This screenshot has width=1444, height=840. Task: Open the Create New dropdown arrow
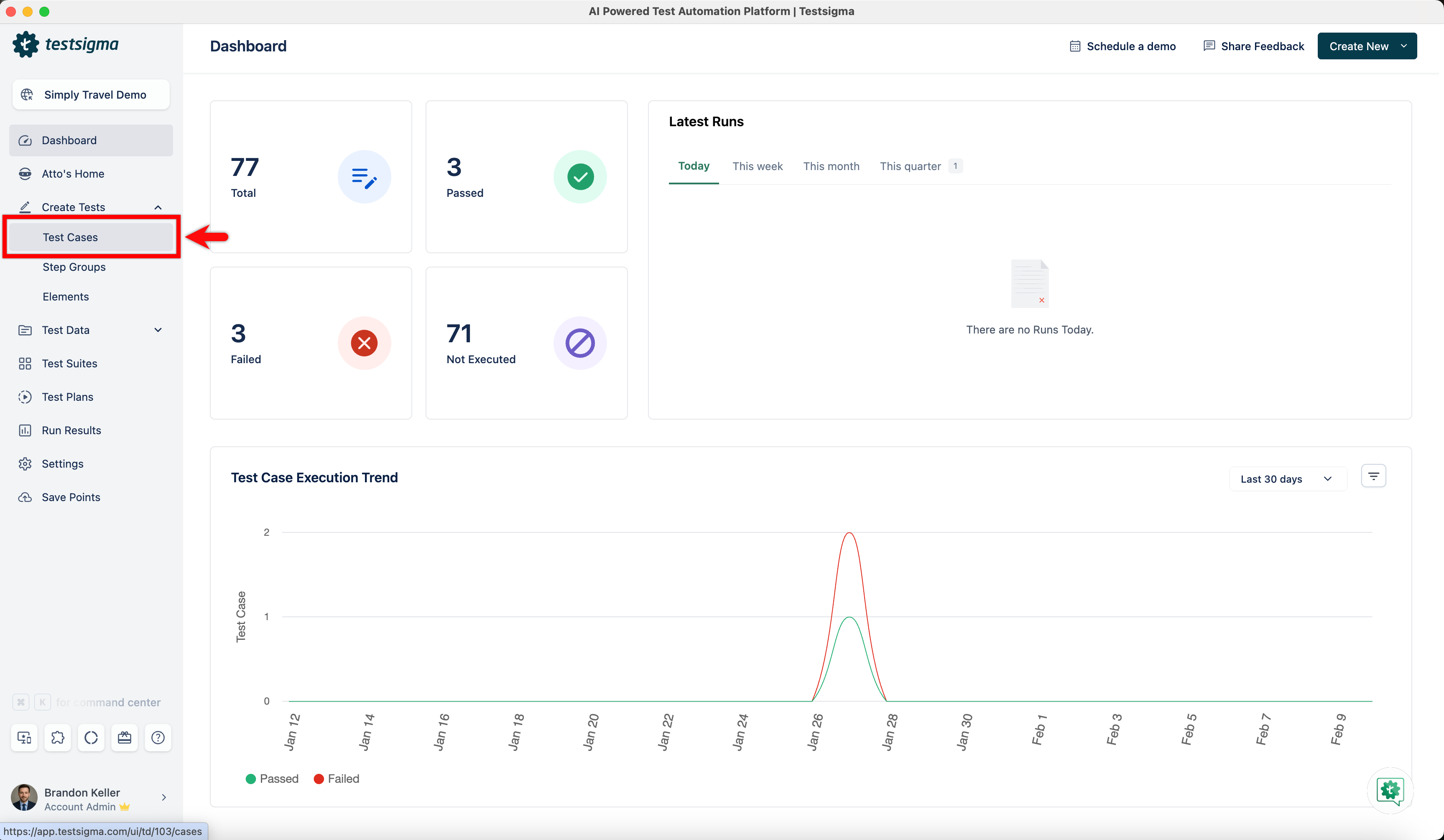click(1404, 46)
